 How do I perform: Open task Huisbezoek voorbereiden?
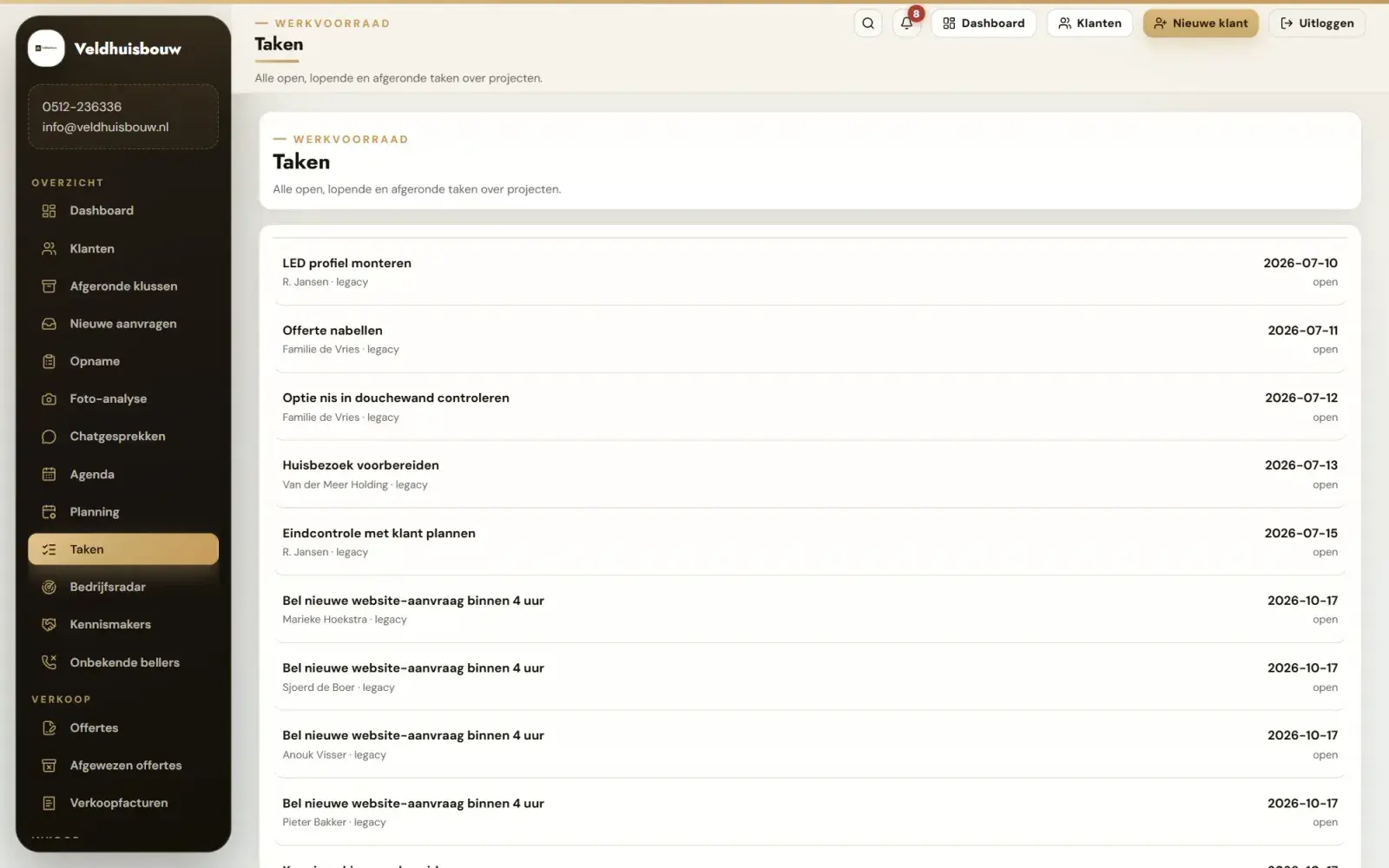click(810, 475)
